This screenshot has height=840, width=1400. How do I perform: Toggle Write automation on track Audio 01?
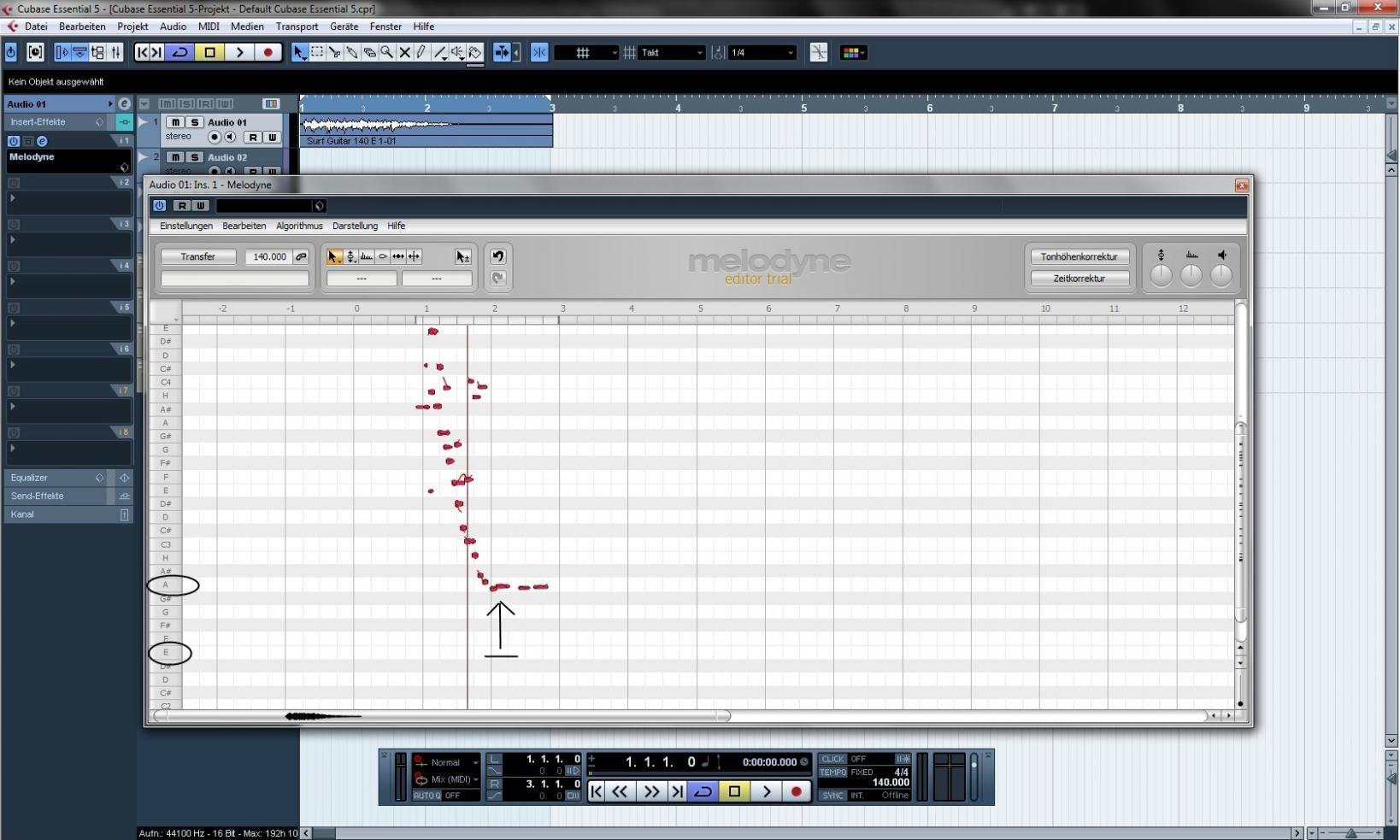(272, 137)
